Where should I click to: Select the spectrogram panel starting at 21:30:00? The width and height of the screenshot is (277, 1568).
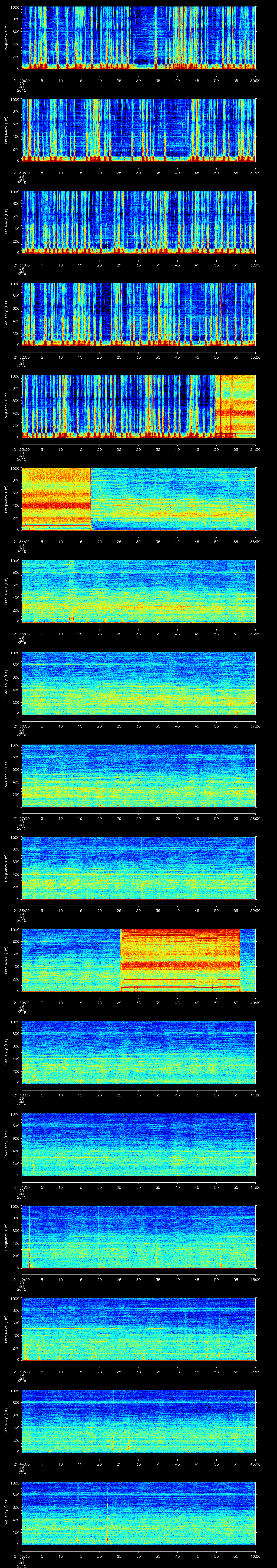139,130
